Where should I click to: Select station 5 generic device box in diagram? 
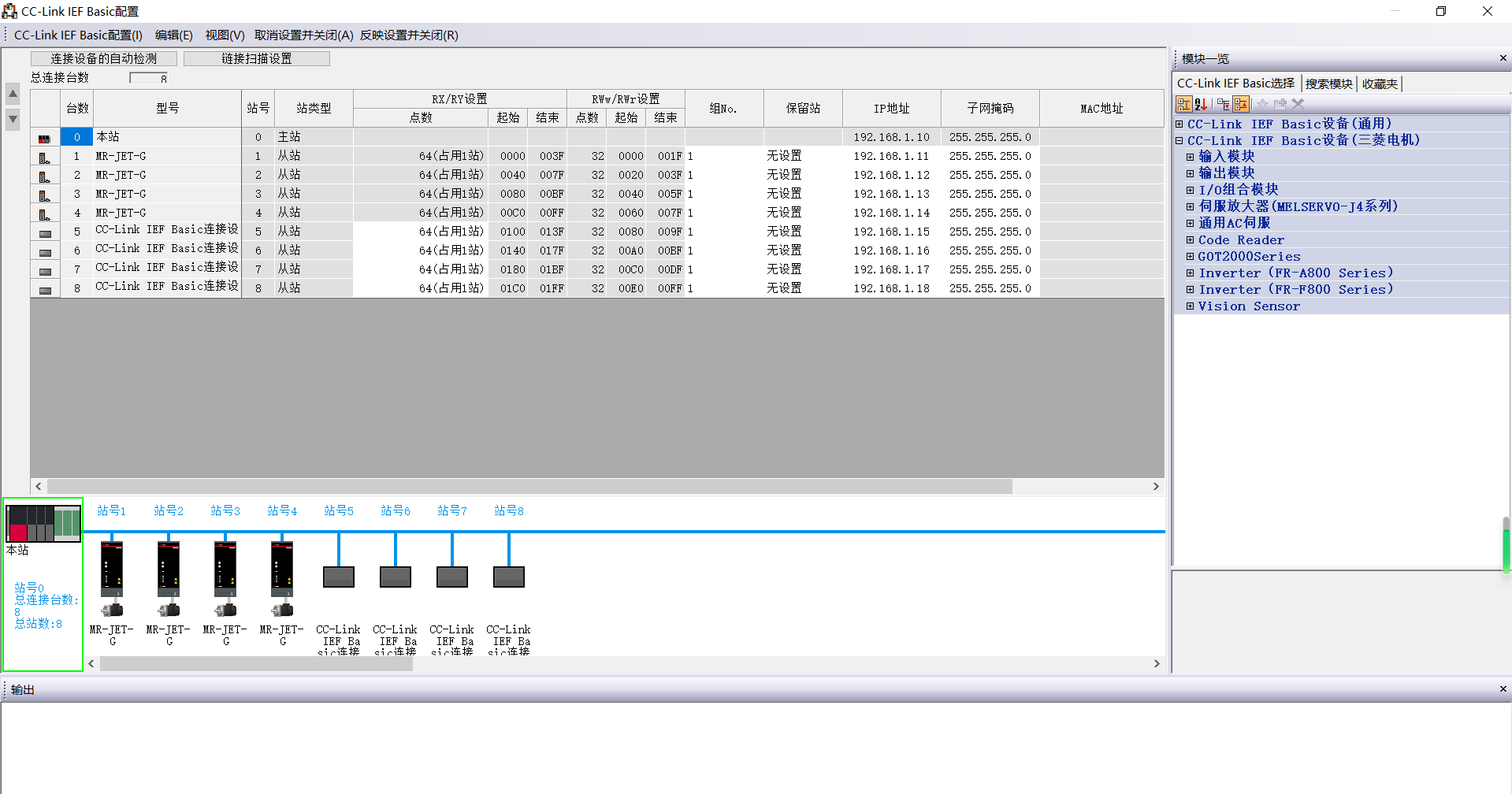click(339, 577)
